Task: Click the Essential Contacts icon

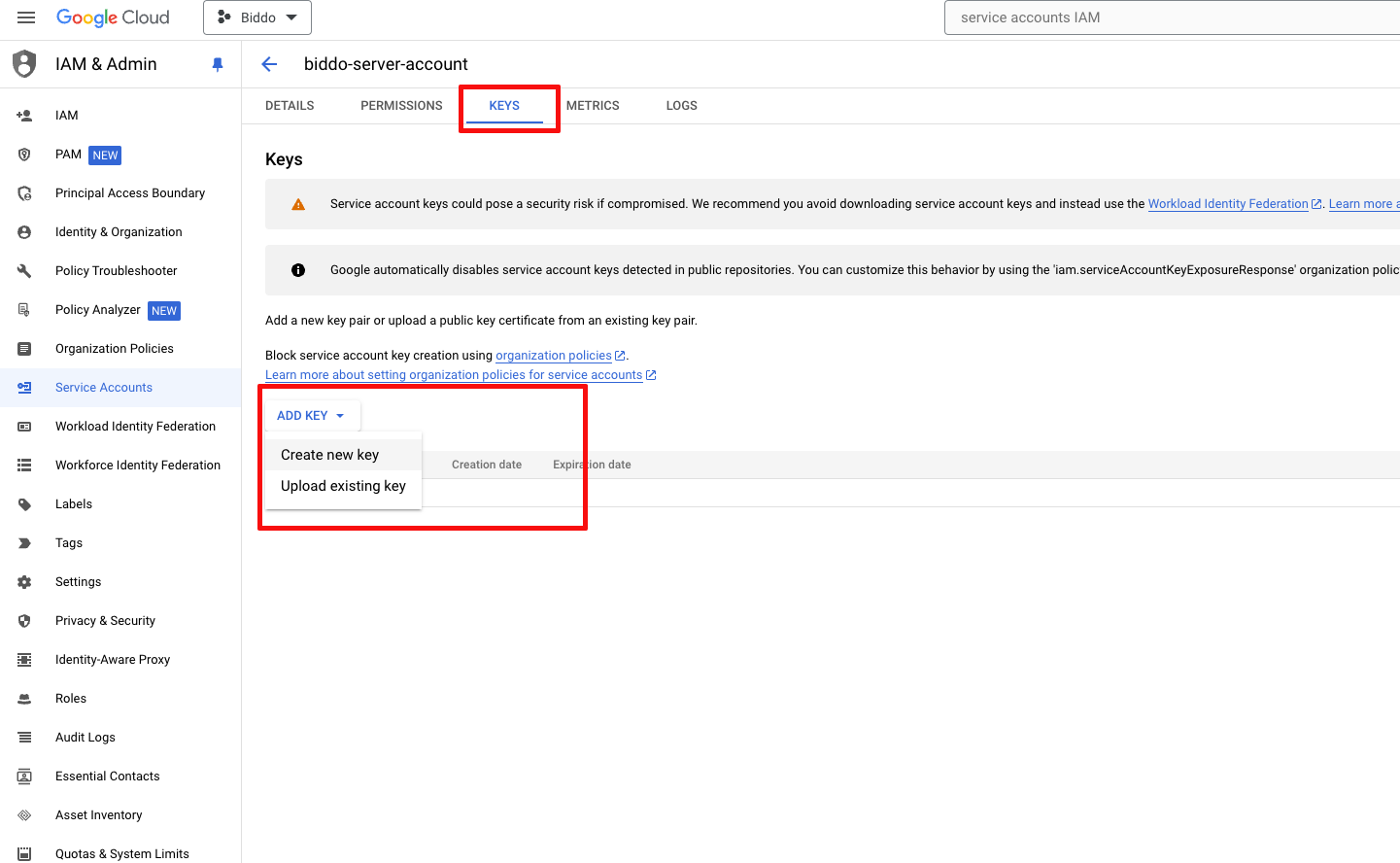Action: pyautogui.click(x=24, y=777)
